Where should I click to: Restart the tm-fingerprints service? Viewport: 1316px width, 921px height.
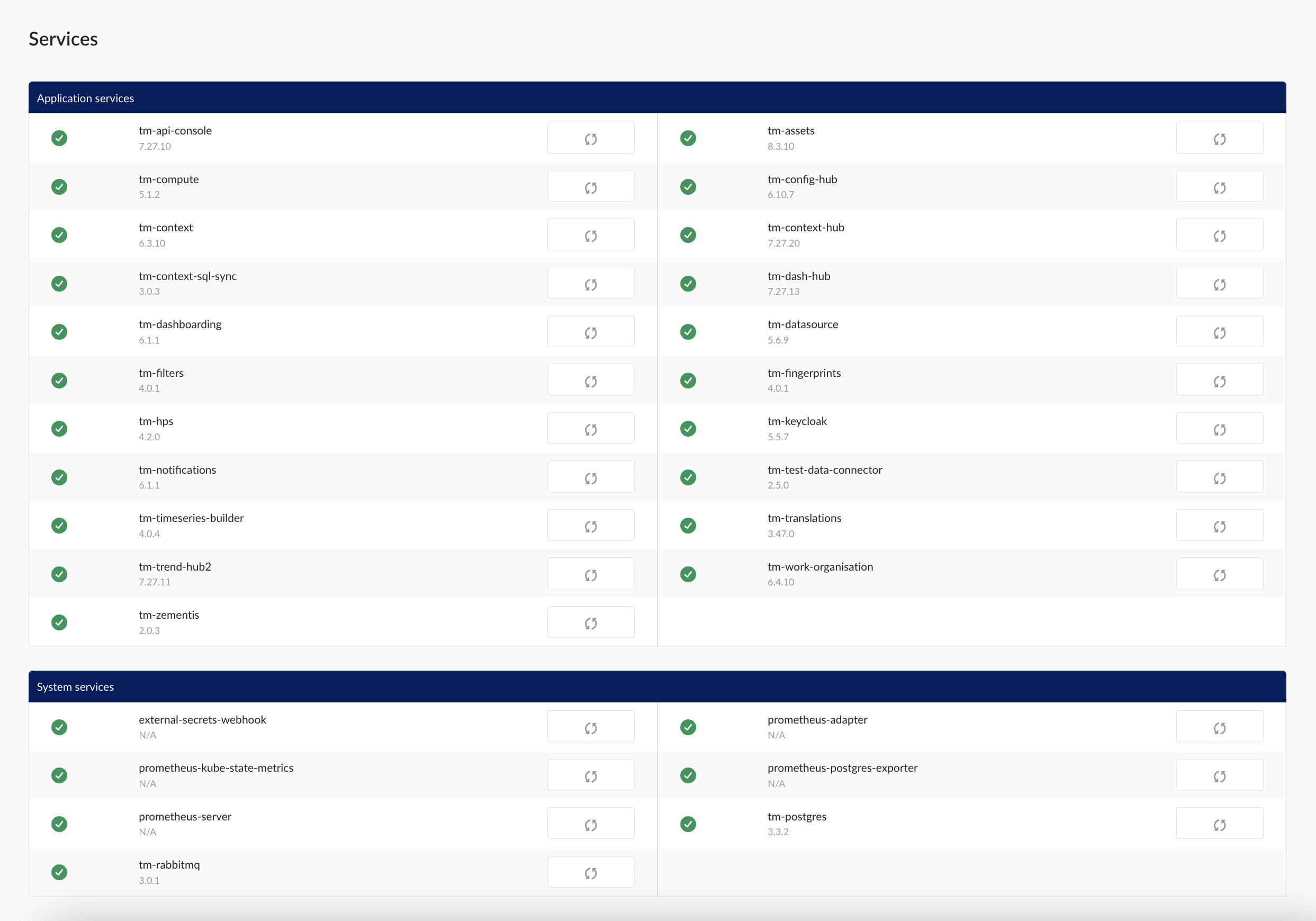pos(1219,380)
